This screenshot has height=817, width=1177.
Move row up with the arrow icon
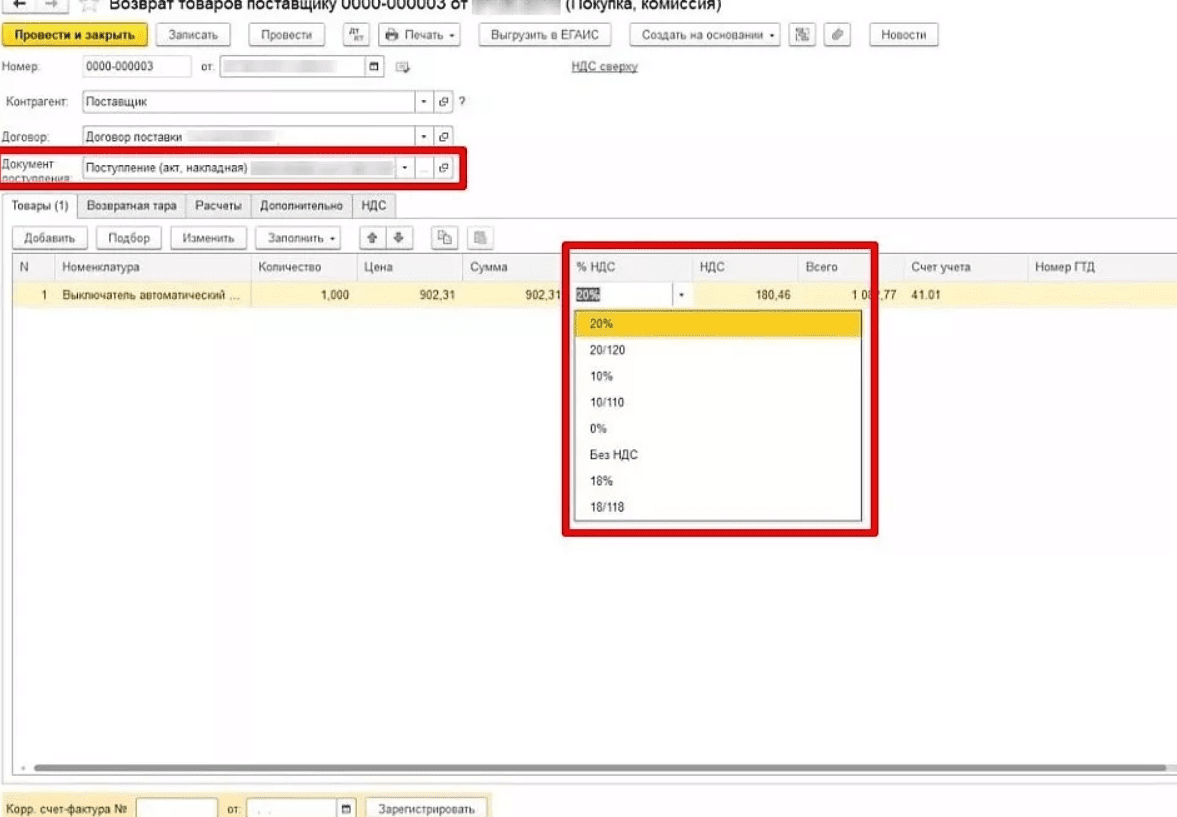pos(372,238)
